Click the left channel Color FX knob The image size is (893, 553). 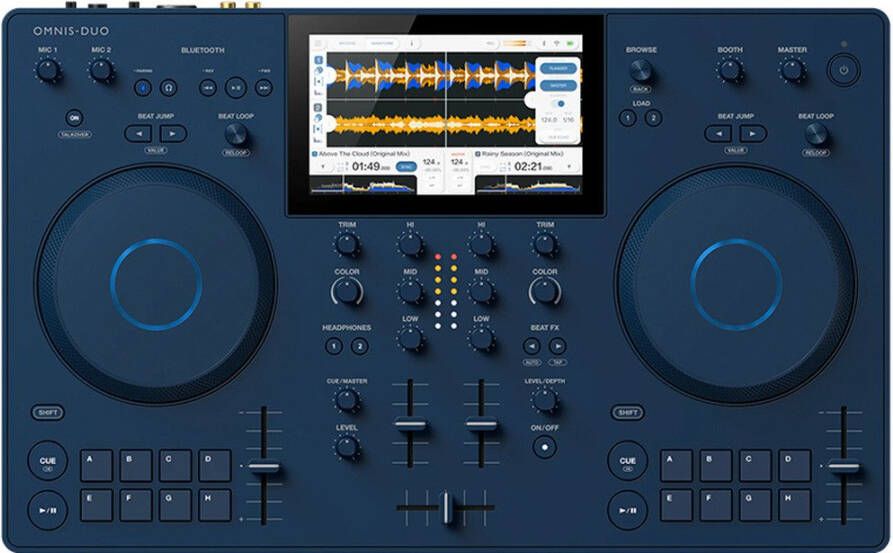pos(346,292)
